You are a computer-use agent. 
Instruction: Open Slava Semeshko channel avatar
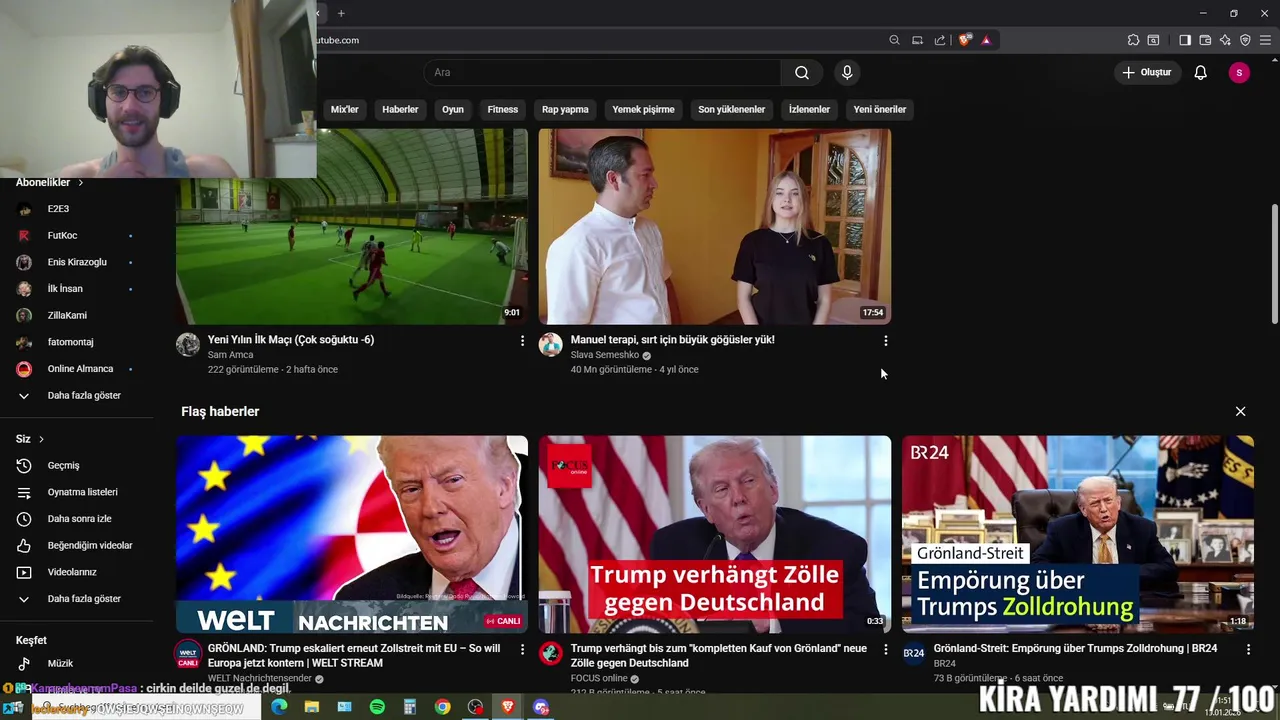pos(551,345)
